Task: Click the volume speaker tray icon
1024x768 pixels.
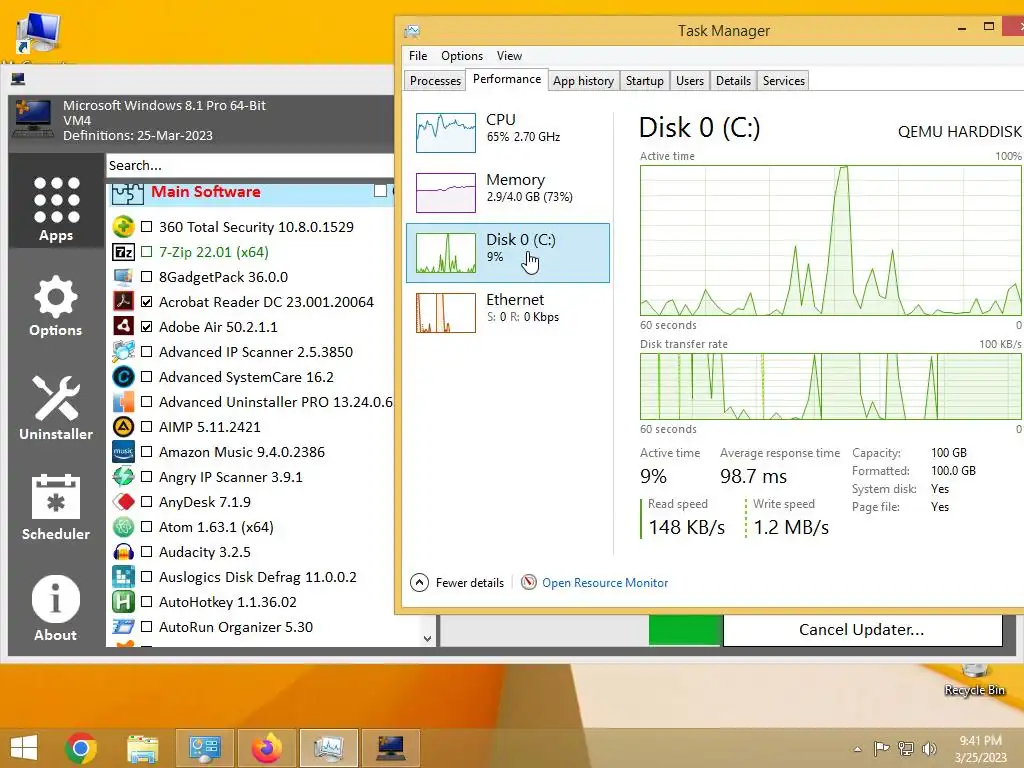Action: pos(929,748)
